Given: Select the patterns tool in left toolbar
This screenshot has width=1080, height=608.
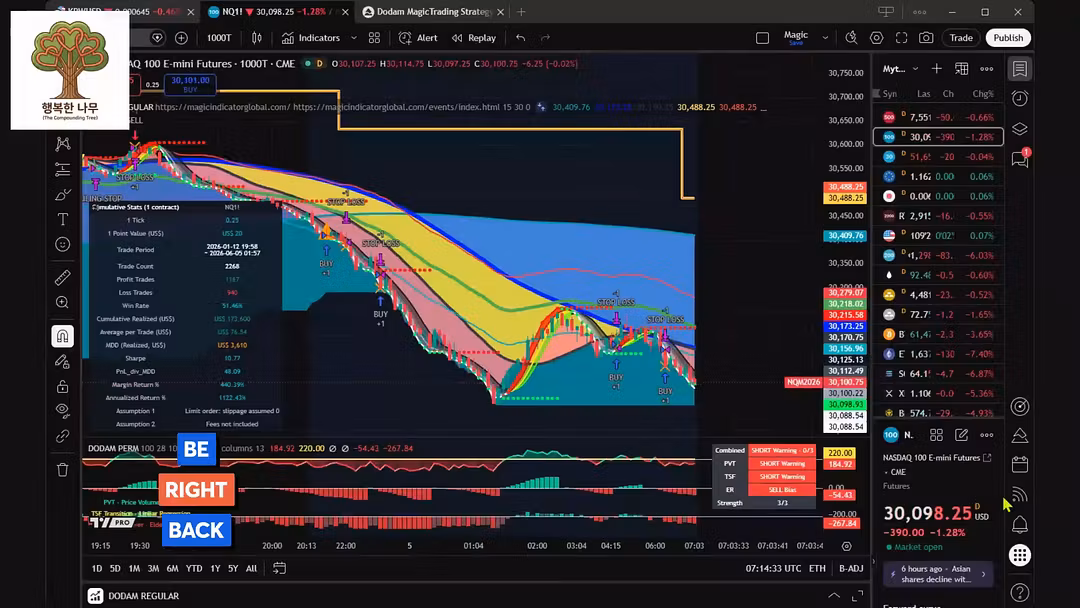Looking at the screenshot, I should point(63,143).
